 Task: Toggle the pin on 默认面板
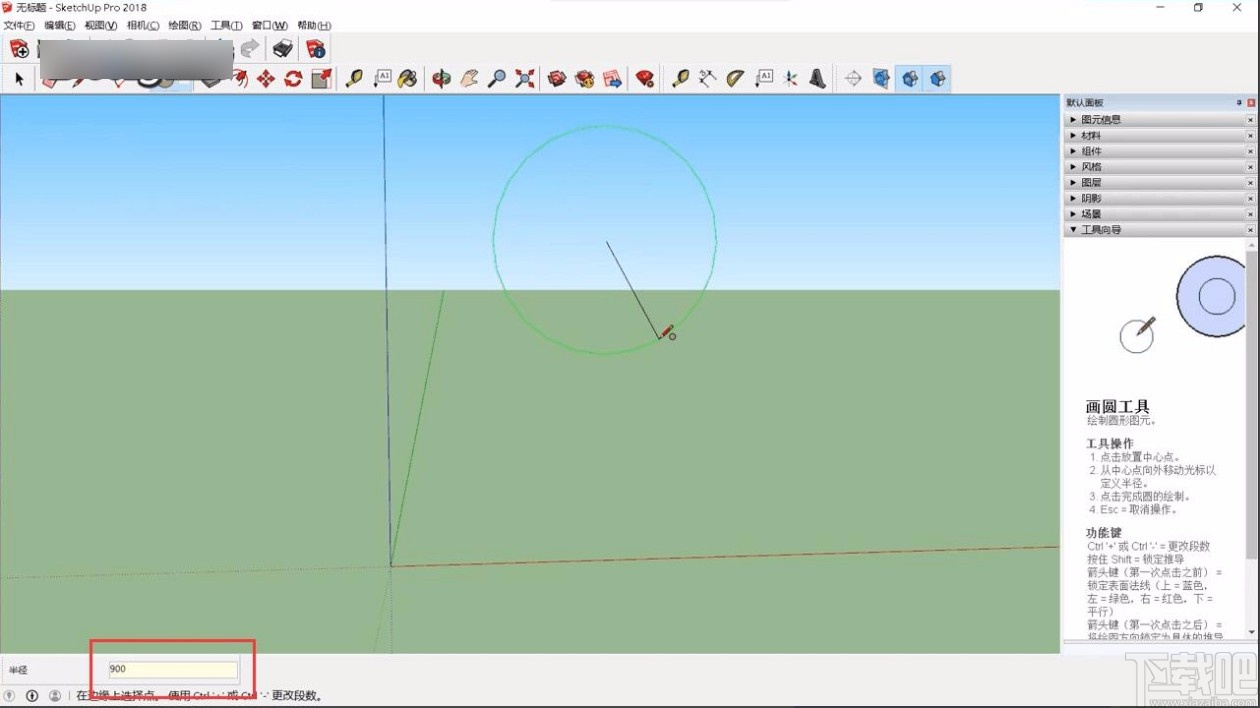point(1240,101)
